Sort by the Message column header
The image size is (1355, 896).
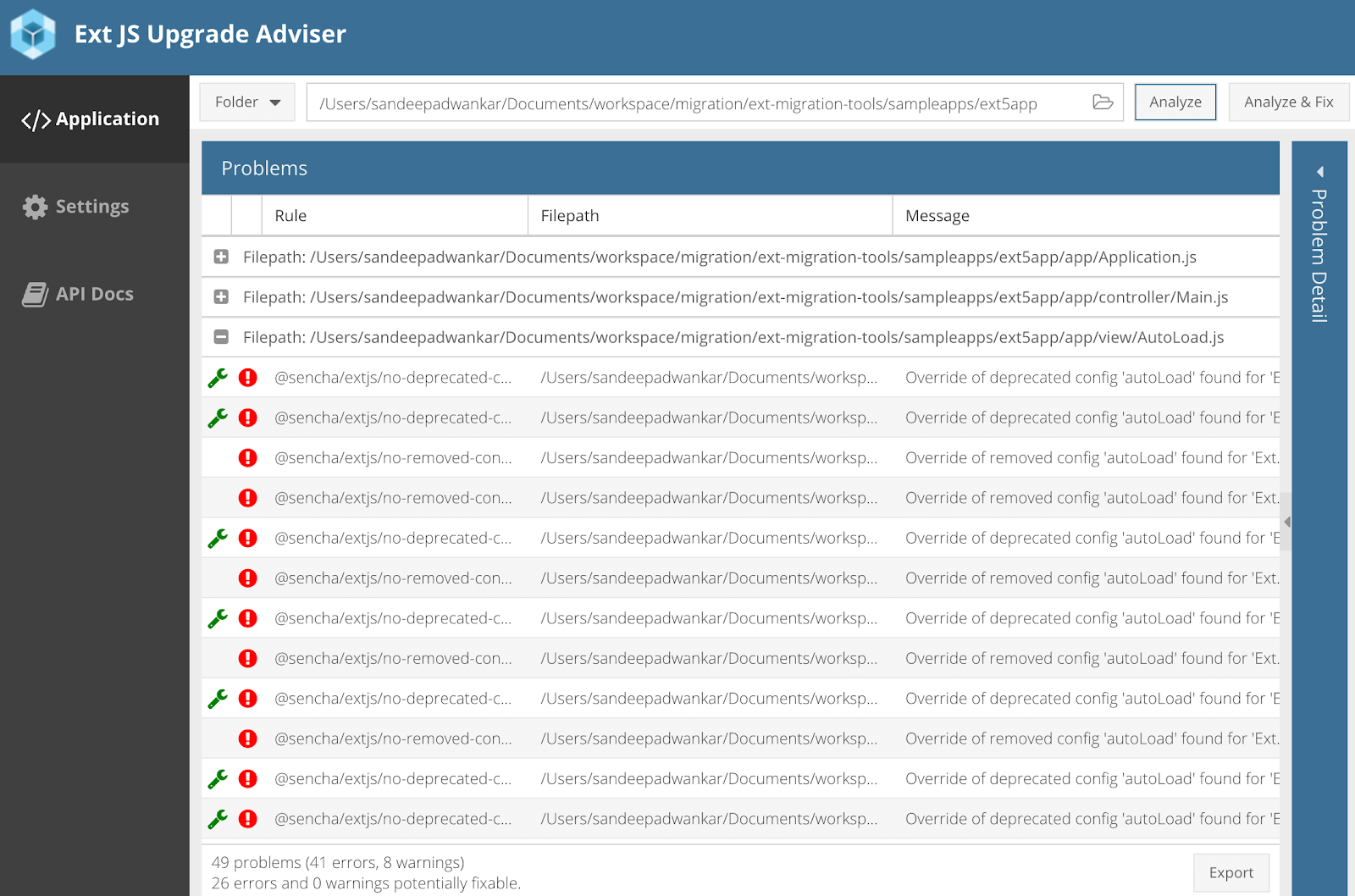[1086, 216]
